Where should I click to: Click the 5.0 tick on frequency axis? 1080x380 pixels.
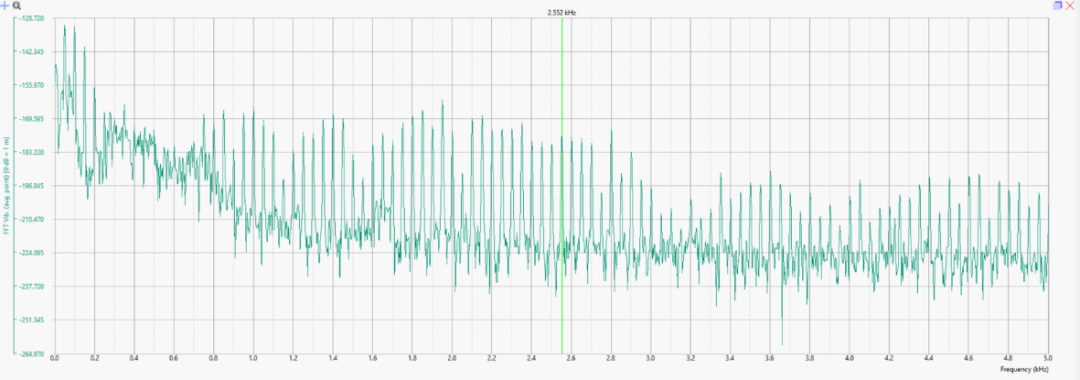[1048, 359]
